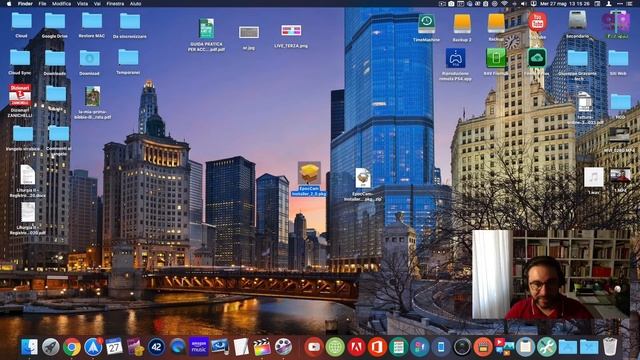Open the Finder menu

click(25, 4)
